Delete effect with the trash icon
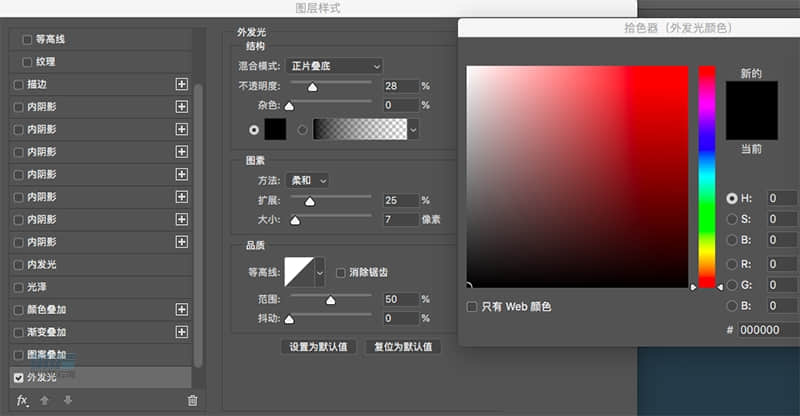The image size is (800, 416). click(x=192, y=401)
